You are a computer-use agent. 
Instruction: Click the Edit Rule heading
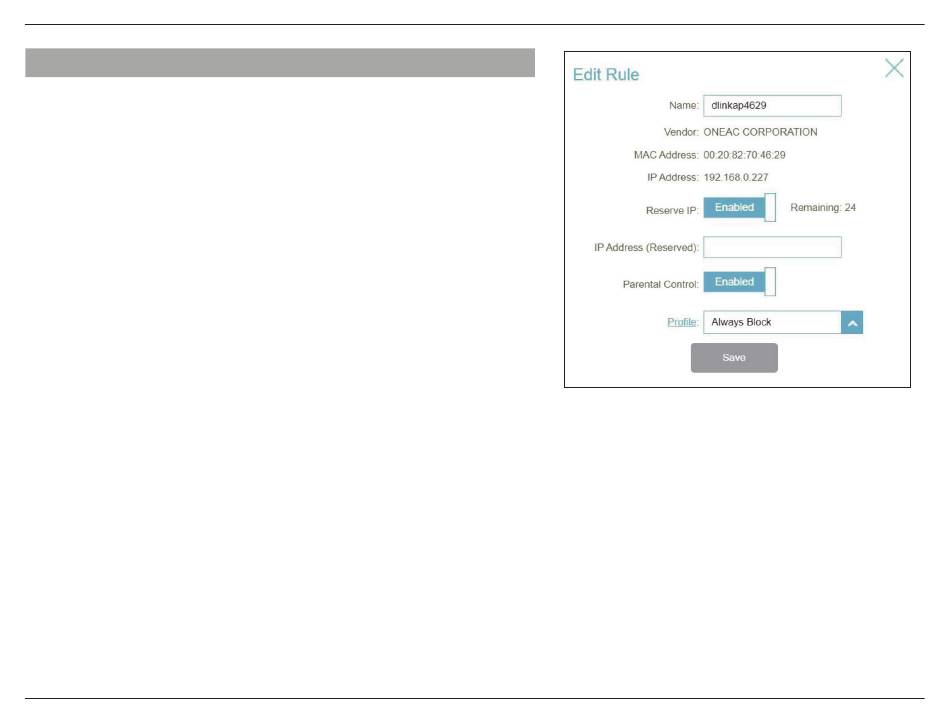(606, 74)
